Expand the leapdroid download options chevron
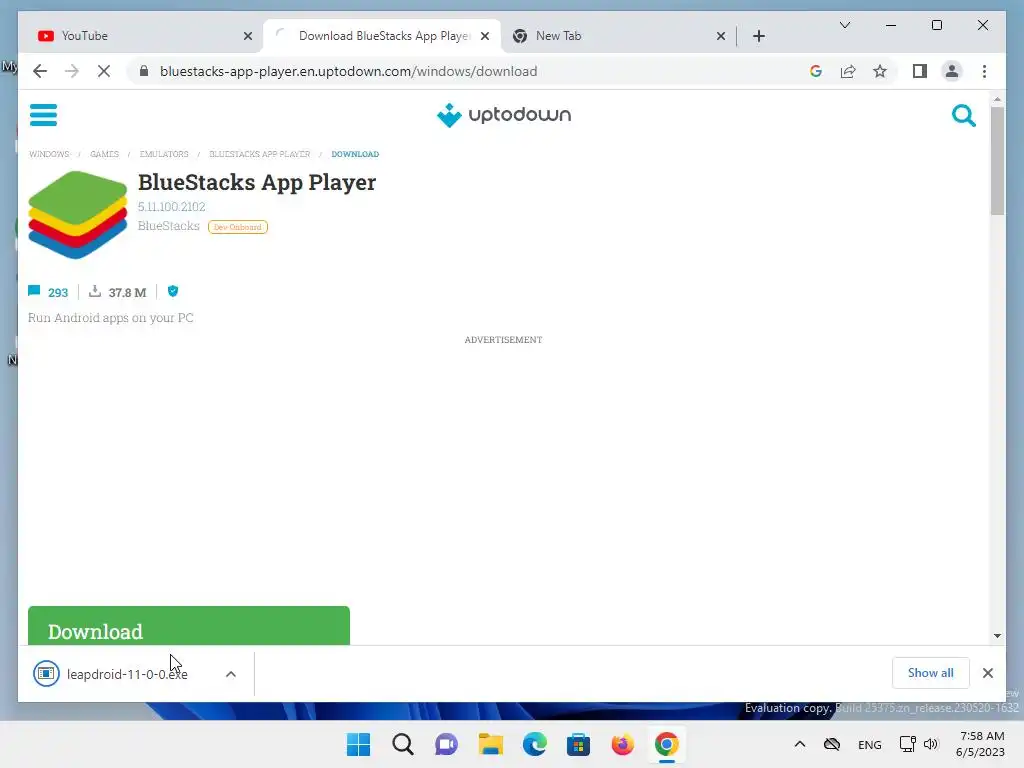 [231, 674]
